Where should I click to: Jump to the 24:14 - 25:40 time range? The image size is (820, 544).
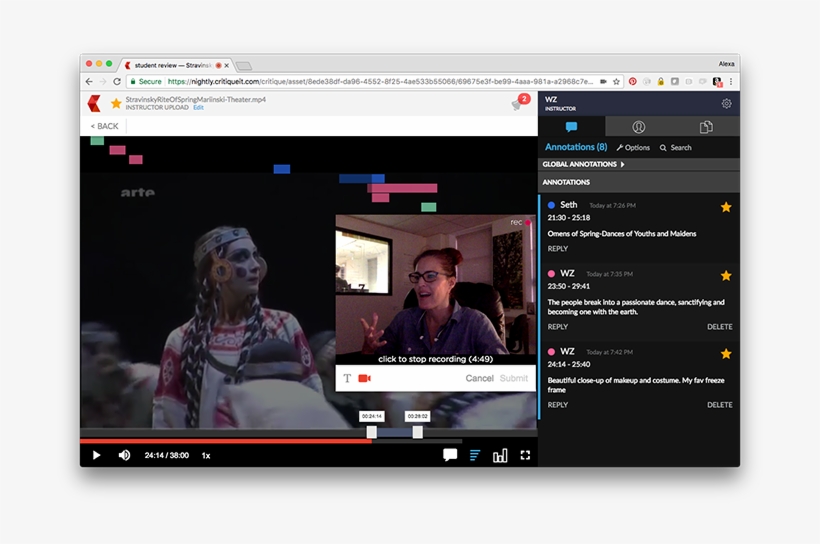pyautogui.click(x=568, y=364)
